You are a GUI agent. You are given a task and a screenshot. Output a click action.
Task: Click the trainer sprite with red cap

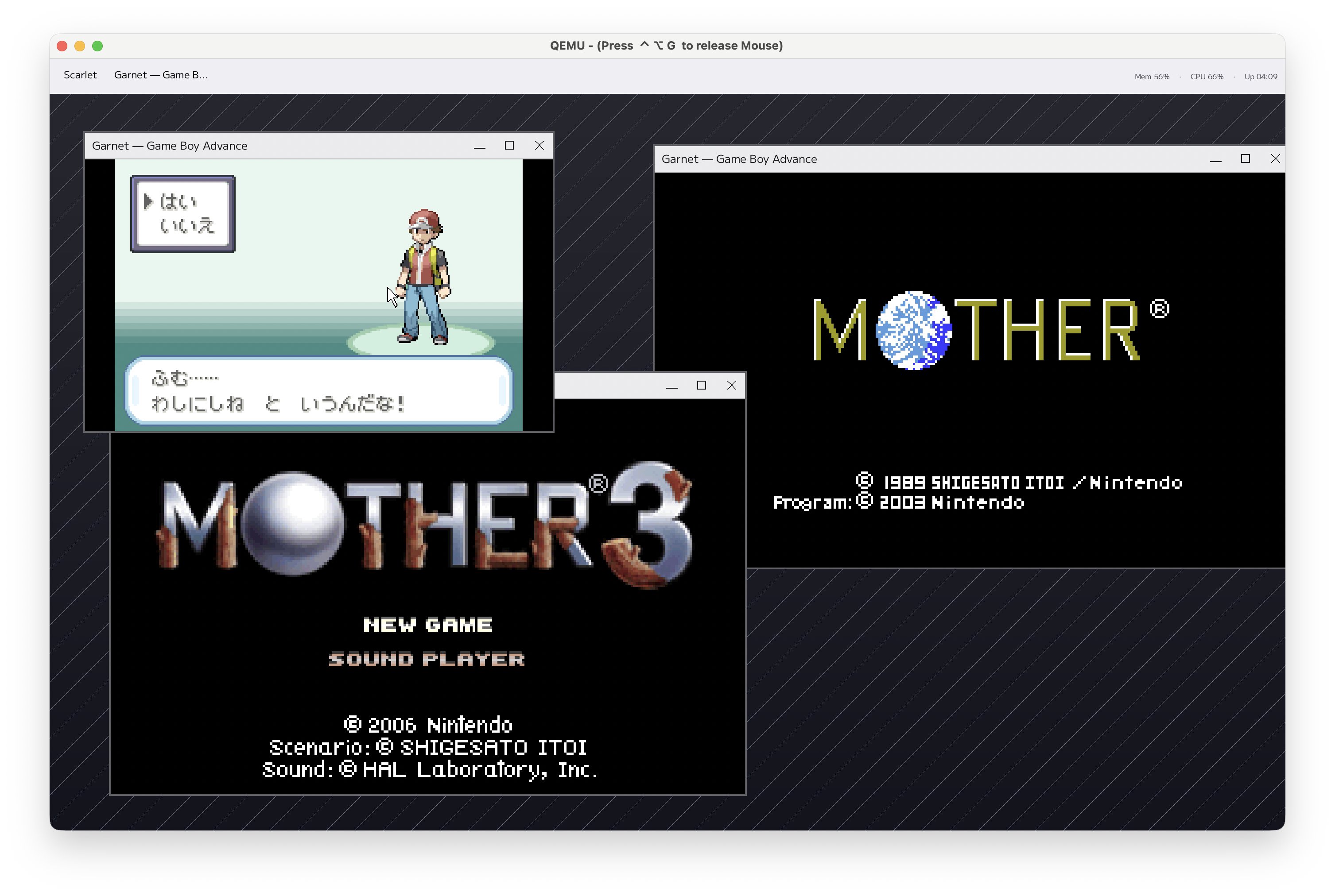423,277
